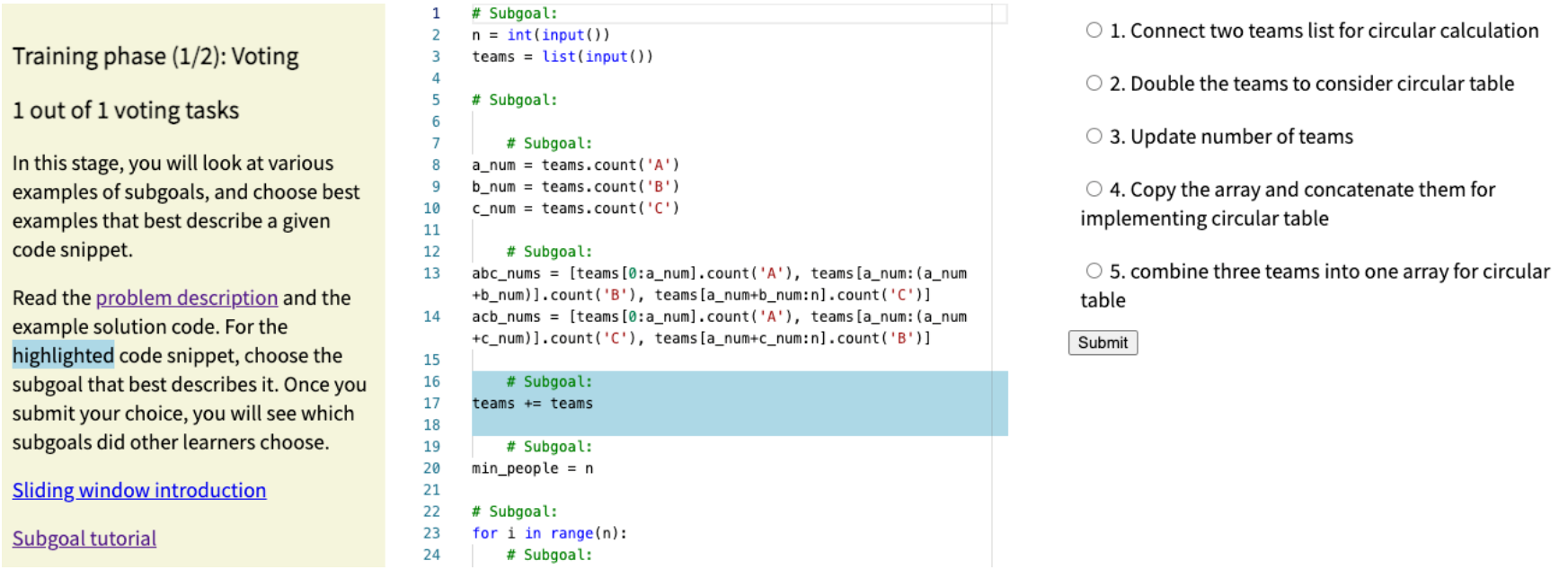Image resolution: width=1568 pixels, height=570 pixels.
Task: Click the '# Subgoal:' comment on line 22
Action: pos(515,512)
